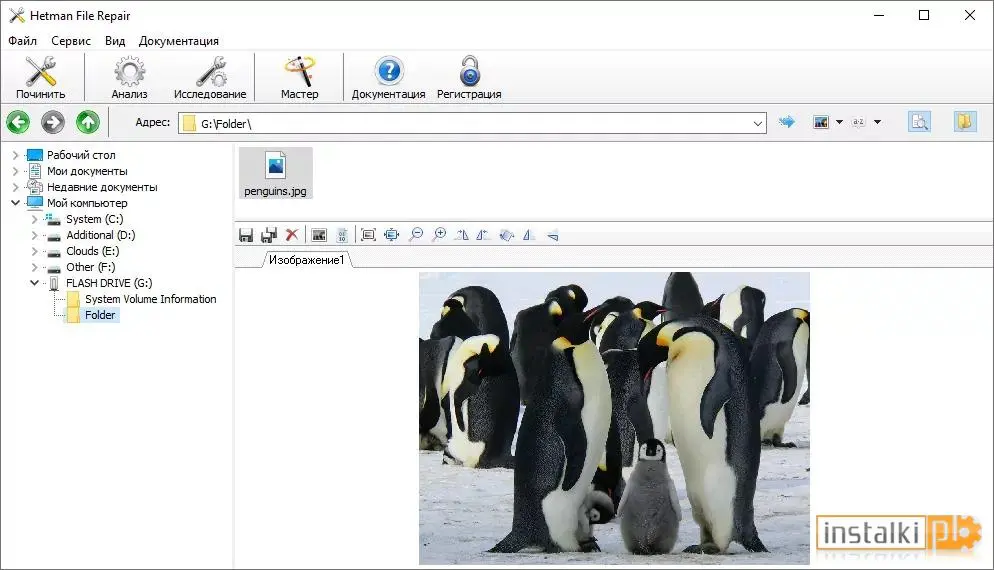Expand the Рабочий стол tree node
This screenshot has height=570, width=994.
click(x=16, y=155)
